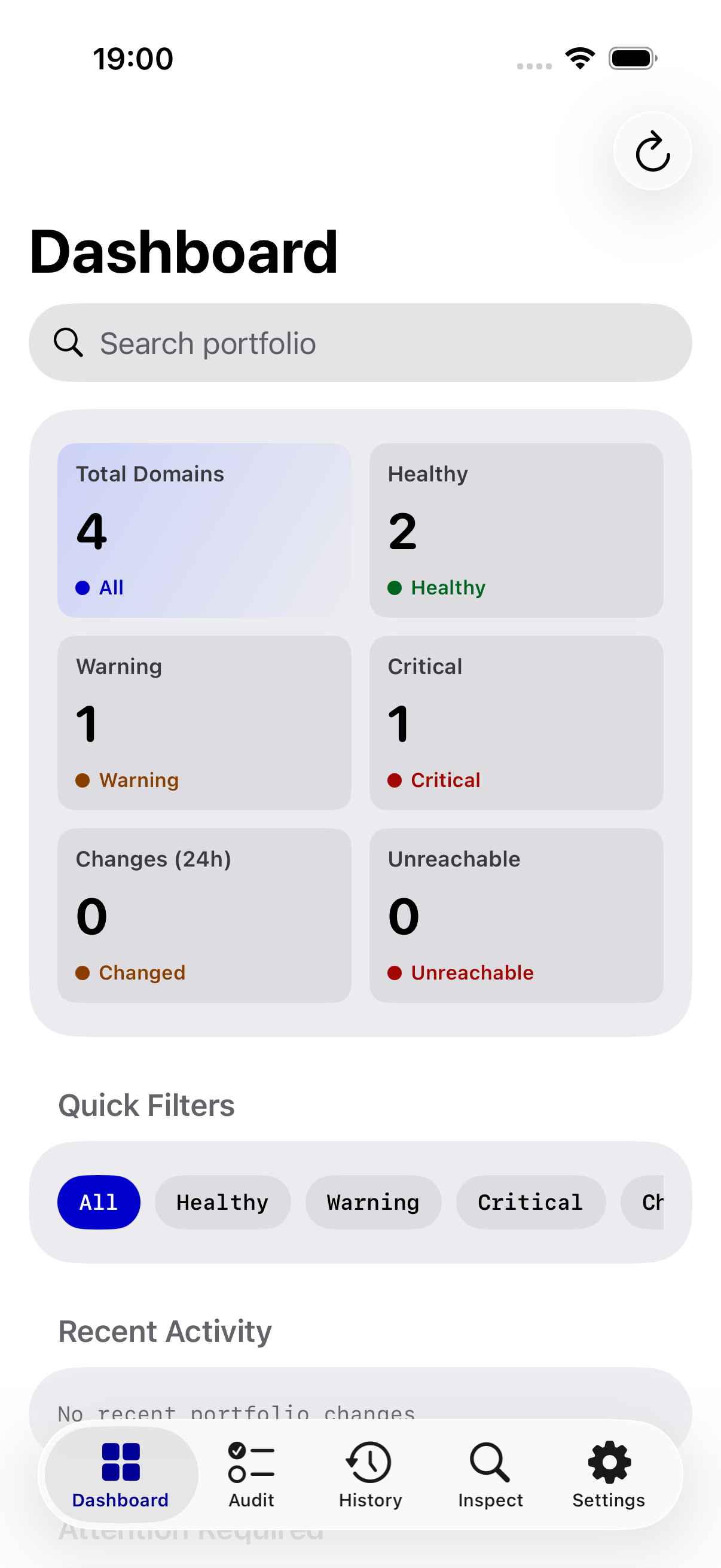The height and width of the screenshot is (1568, 721).
Task: Open the Changes (24h) card
Action: pyautogui.click(x=204, y=915)
